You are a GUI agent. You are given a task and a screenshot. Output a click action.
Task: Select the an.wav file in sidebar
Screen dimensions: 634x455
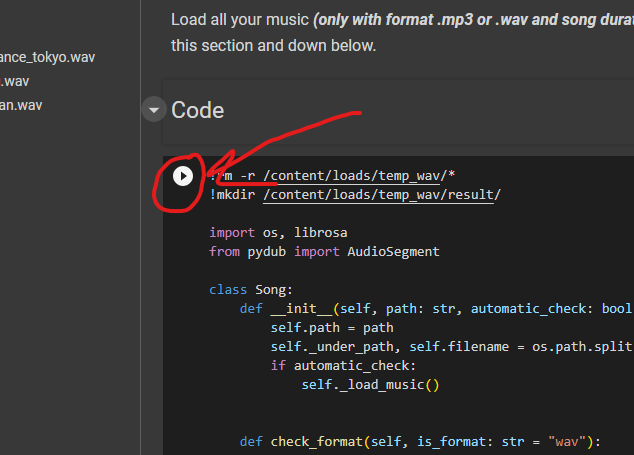pos(21,105)
